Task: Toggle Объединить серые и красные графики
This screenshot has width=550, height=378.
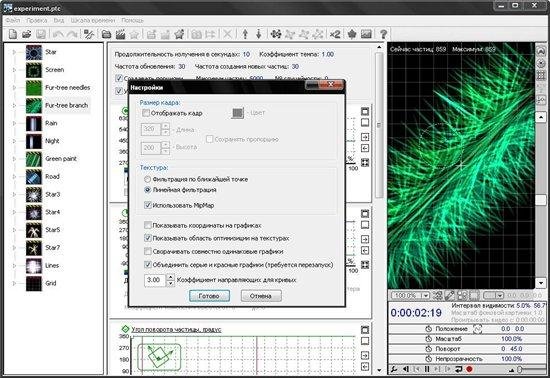Action: (x=148, y=264)
